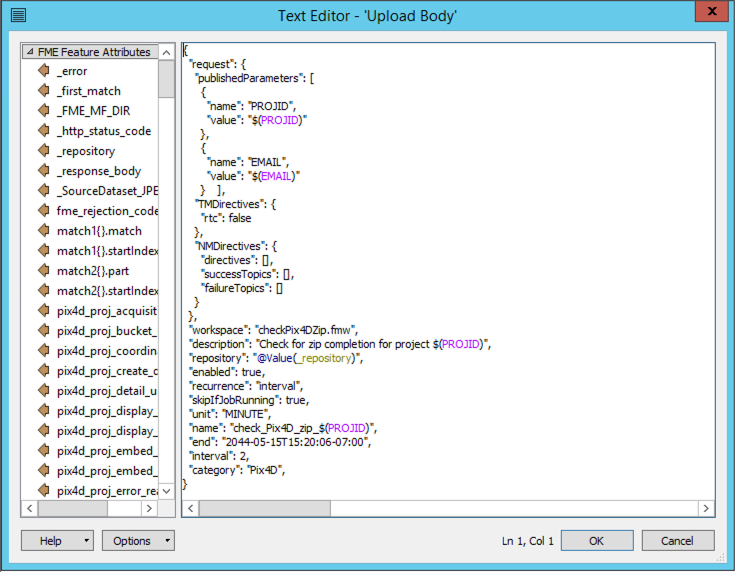Click the icon beside _repository attribute
Screen dimensions: 735x572
click(x=44, y=151)
